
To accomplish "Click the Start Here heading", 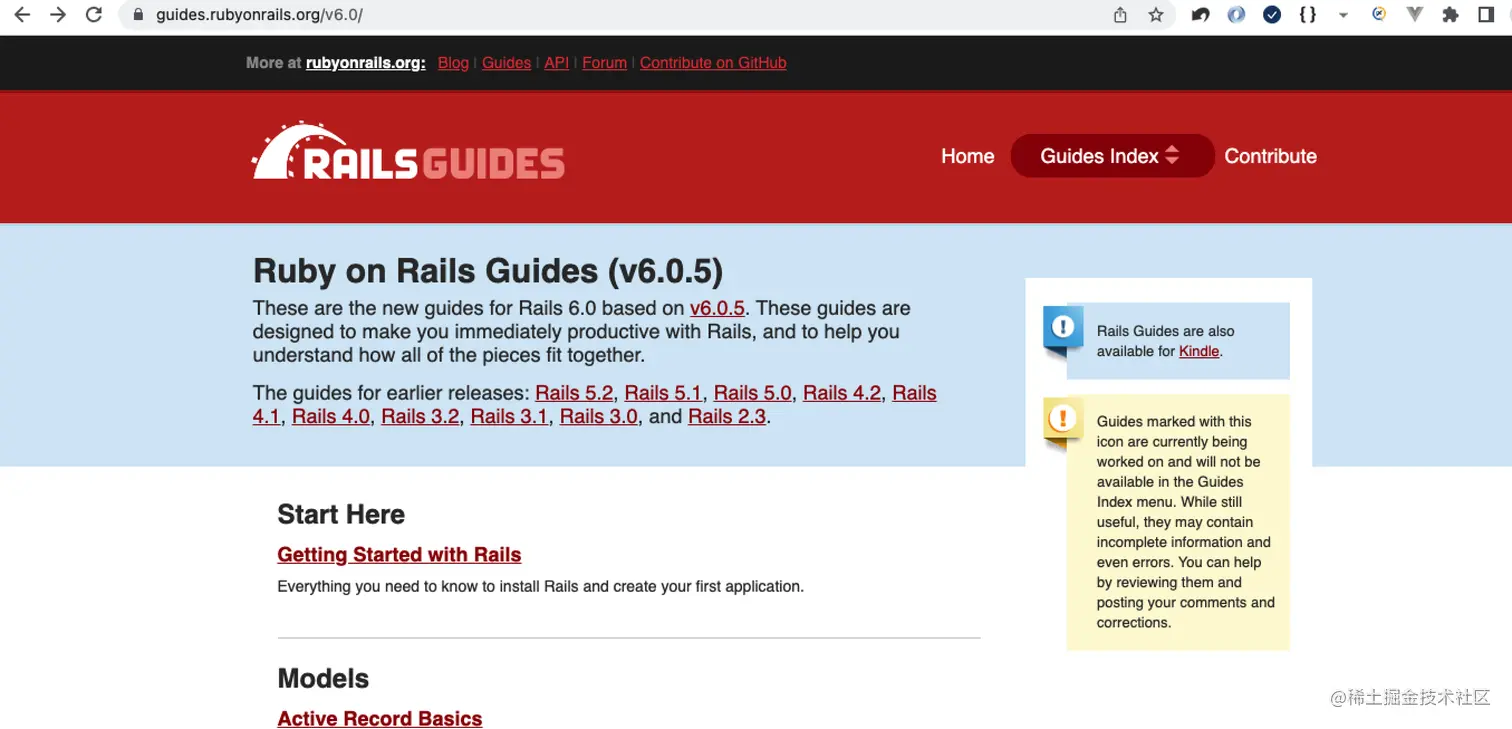I will click(x=341, y=514).
